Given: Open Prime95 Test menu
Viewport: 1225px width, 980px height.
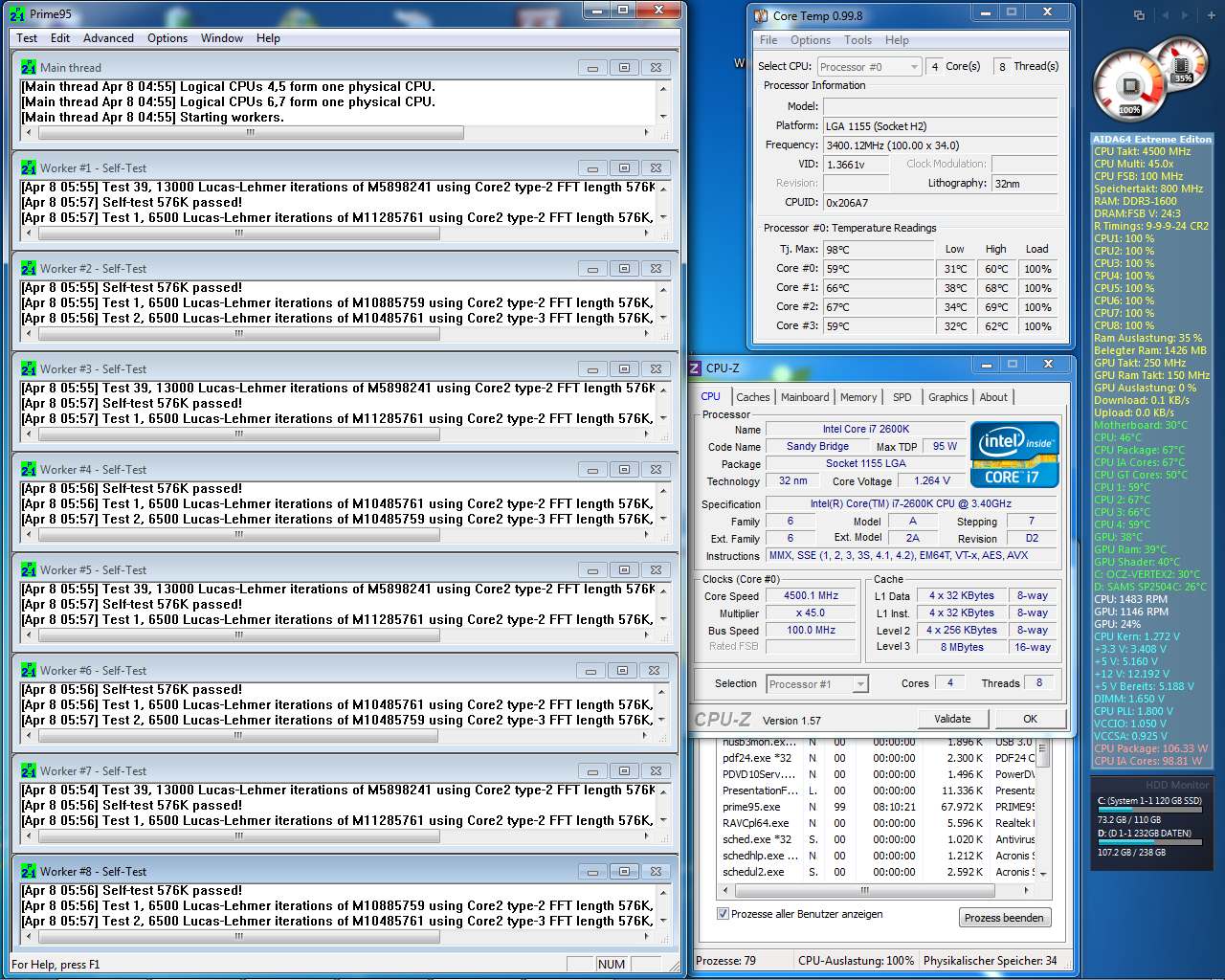Looking at the screenshot, I should tap(27, 38).
